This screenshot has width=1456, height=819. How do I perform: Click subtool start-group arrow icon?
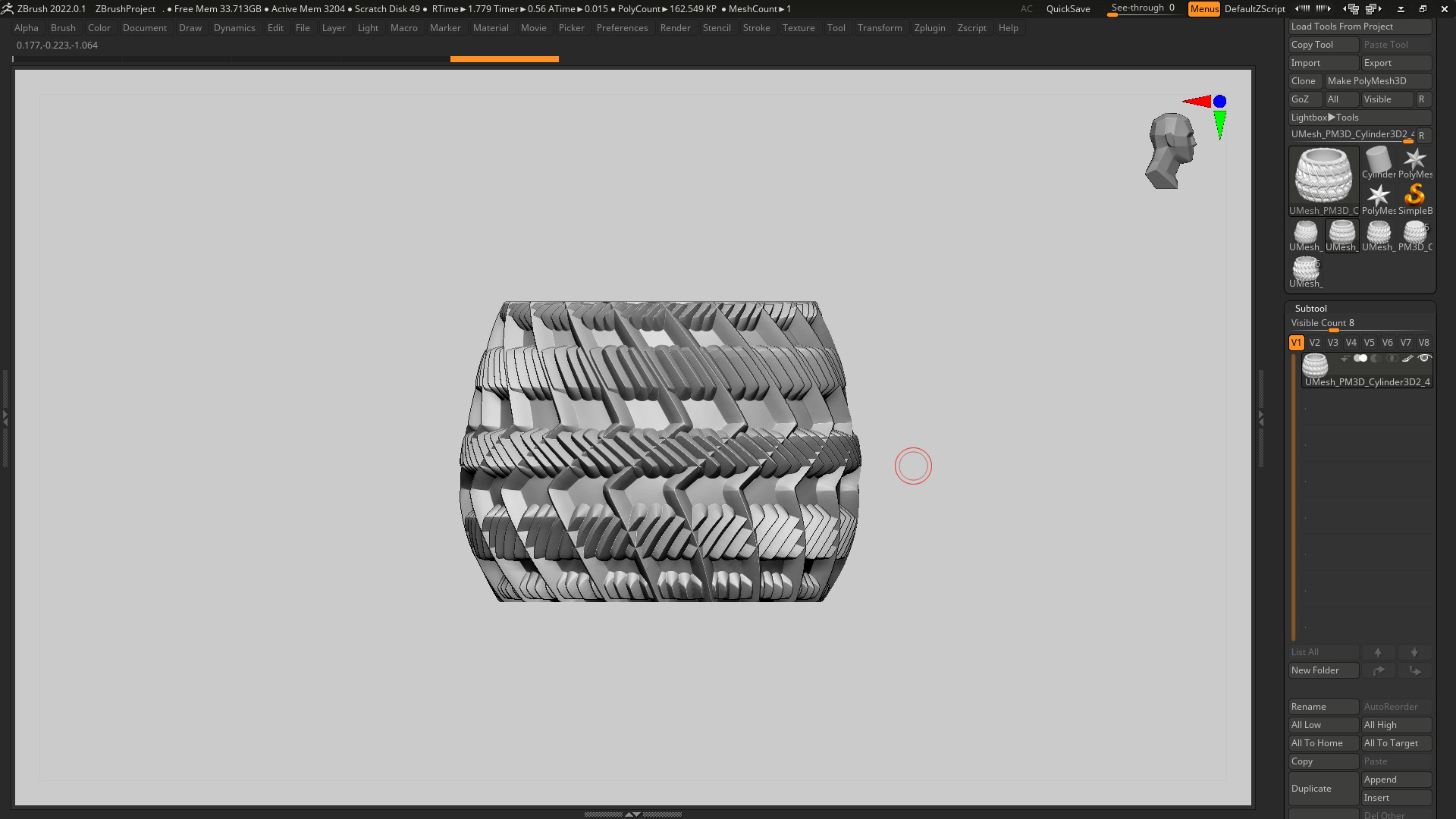point(1345,358)
